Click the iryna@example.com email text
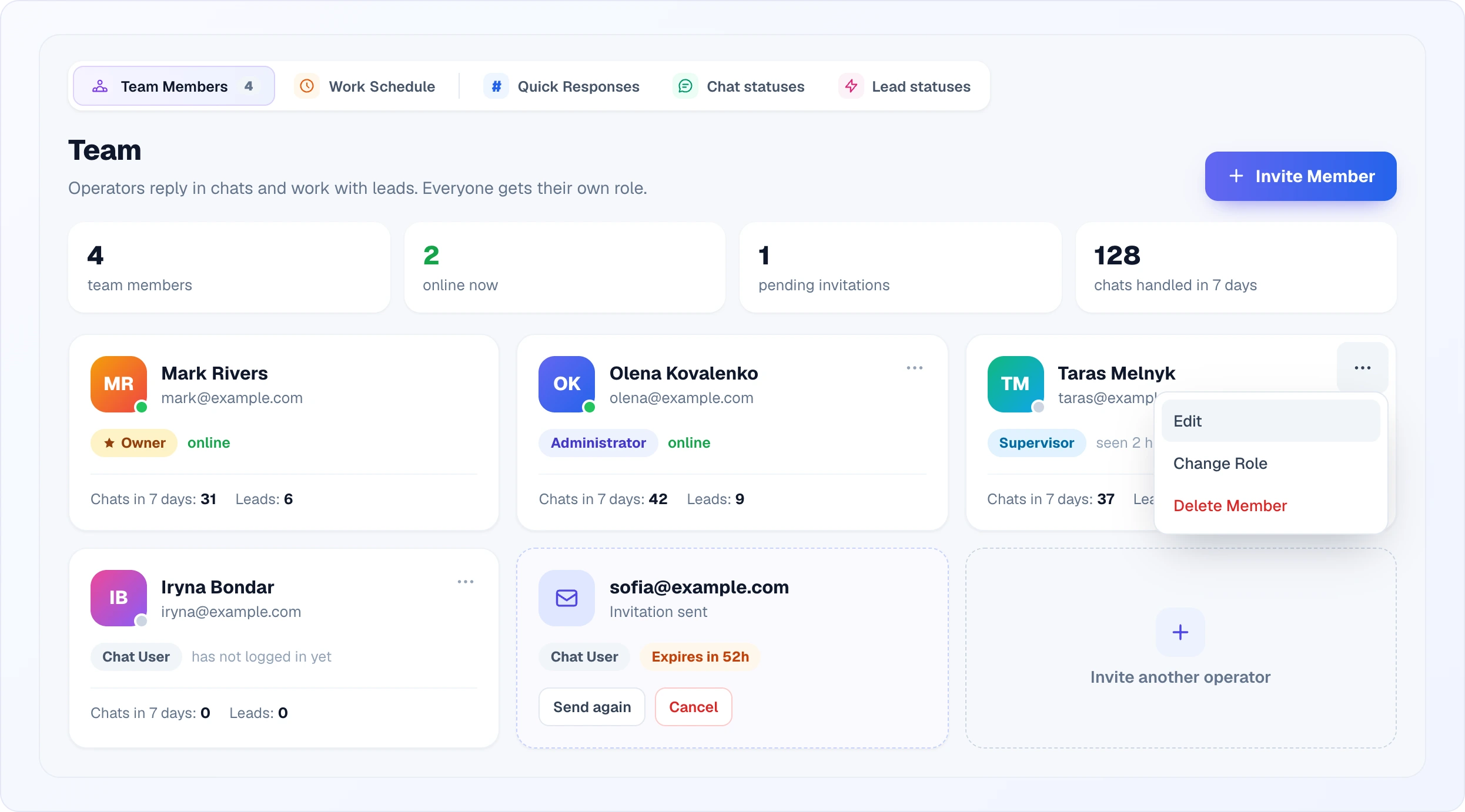1465x812 pixels. click(x=231, y=612)
